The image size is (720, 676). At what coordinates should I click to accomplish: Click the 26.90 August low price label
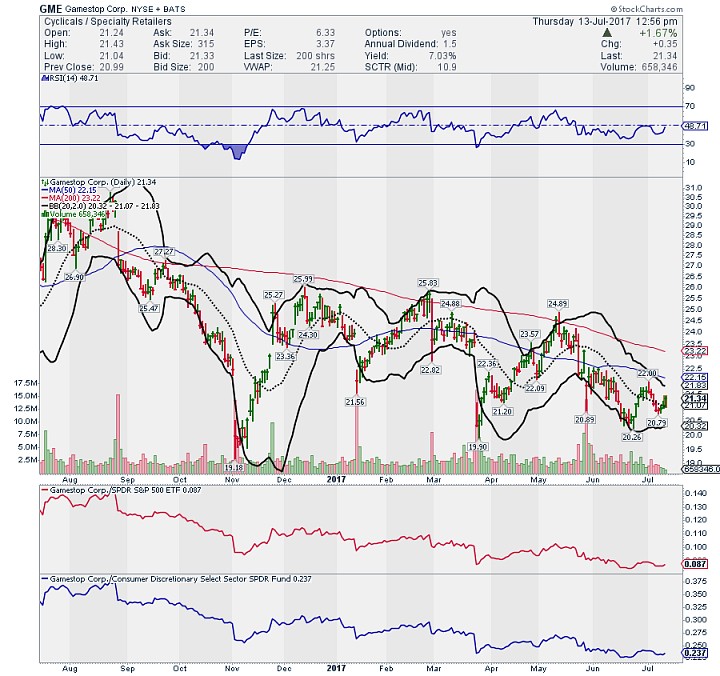(74, 277)
